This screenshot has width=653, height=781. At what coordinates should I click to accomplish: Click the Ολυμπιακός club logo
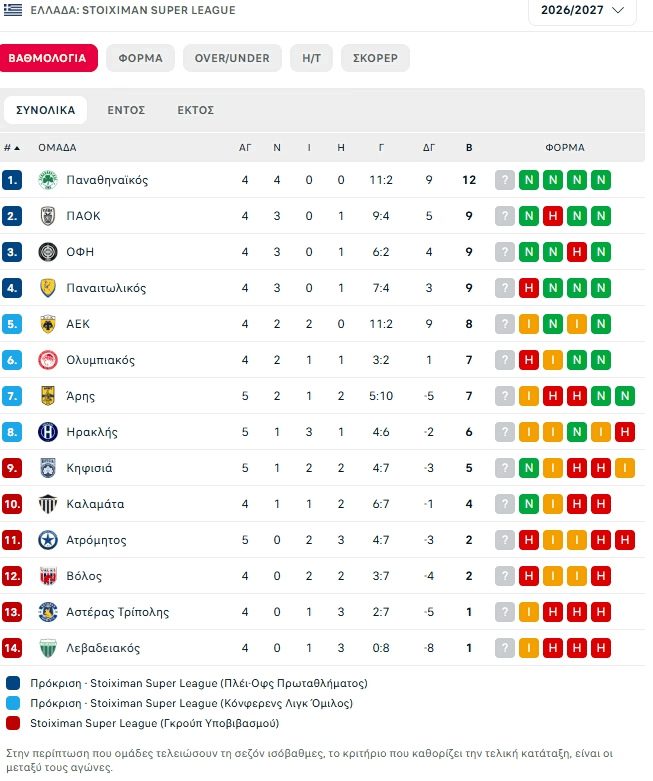point(48,360)
